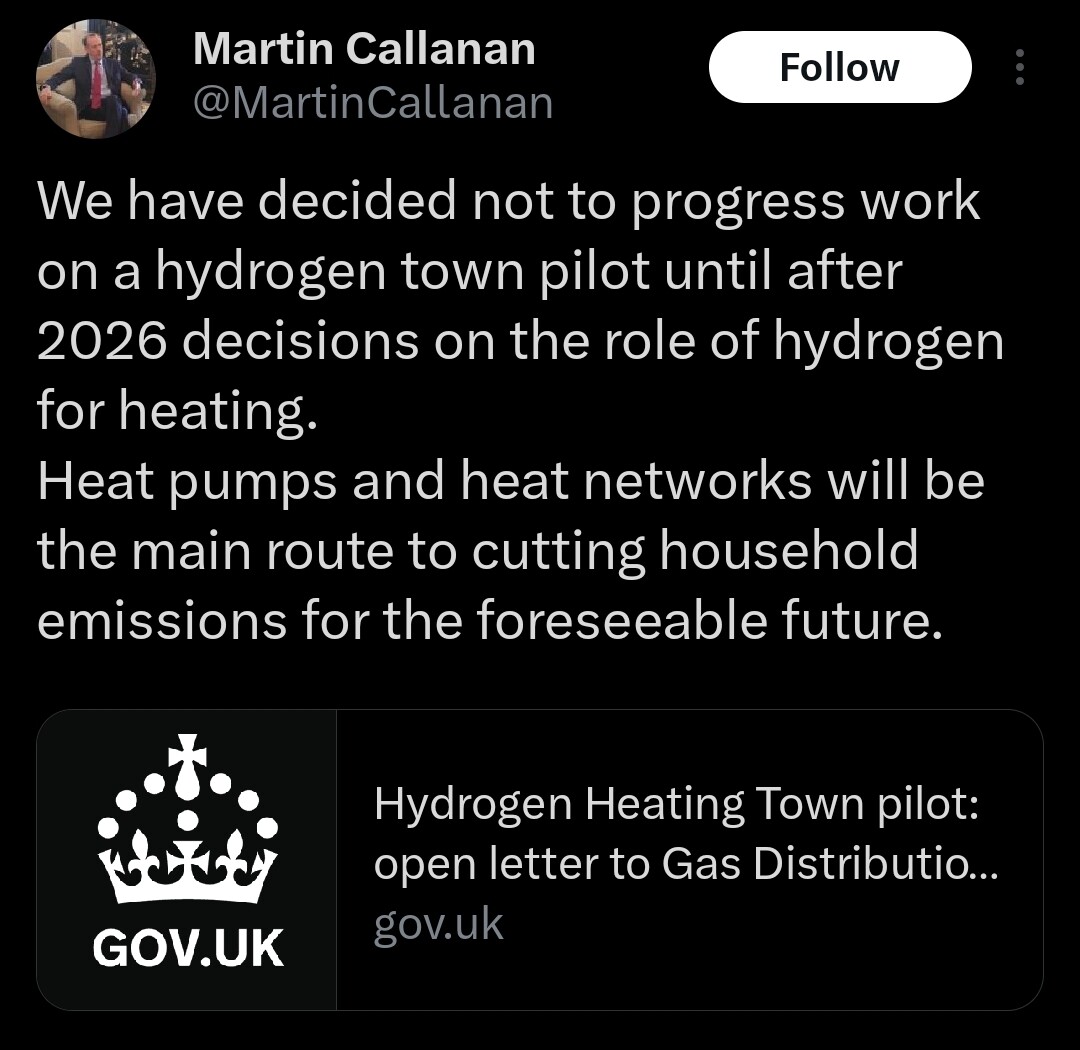The height and width of the screenshot is (1050, 1080).
Task: Click the tweet's first line 'We have decided'
Action: (x=508, y=201)
